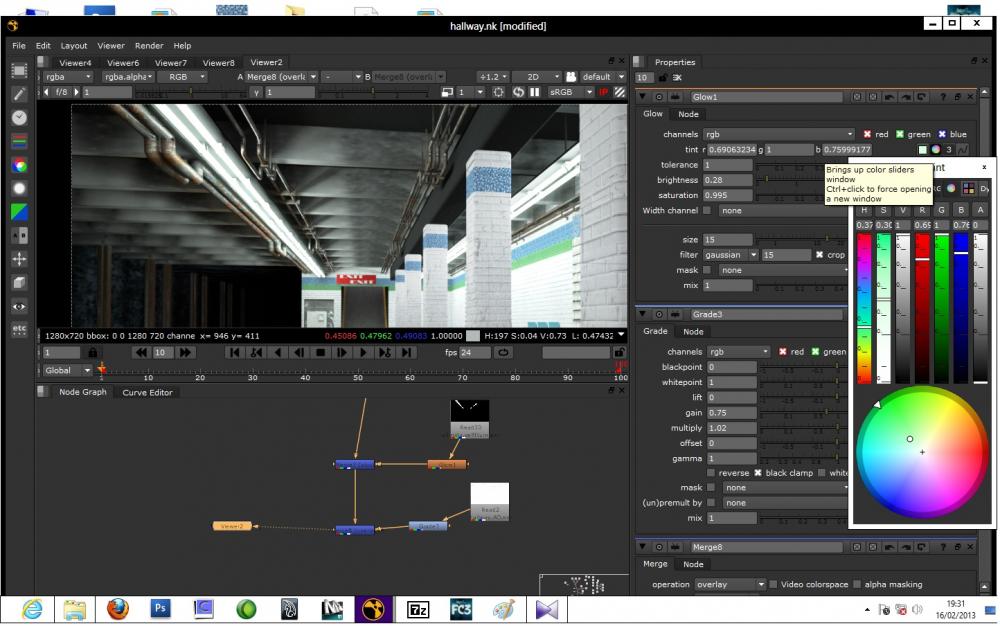
Task: Click the Viewer2 node in the node graph
Action: pos(232,526)
